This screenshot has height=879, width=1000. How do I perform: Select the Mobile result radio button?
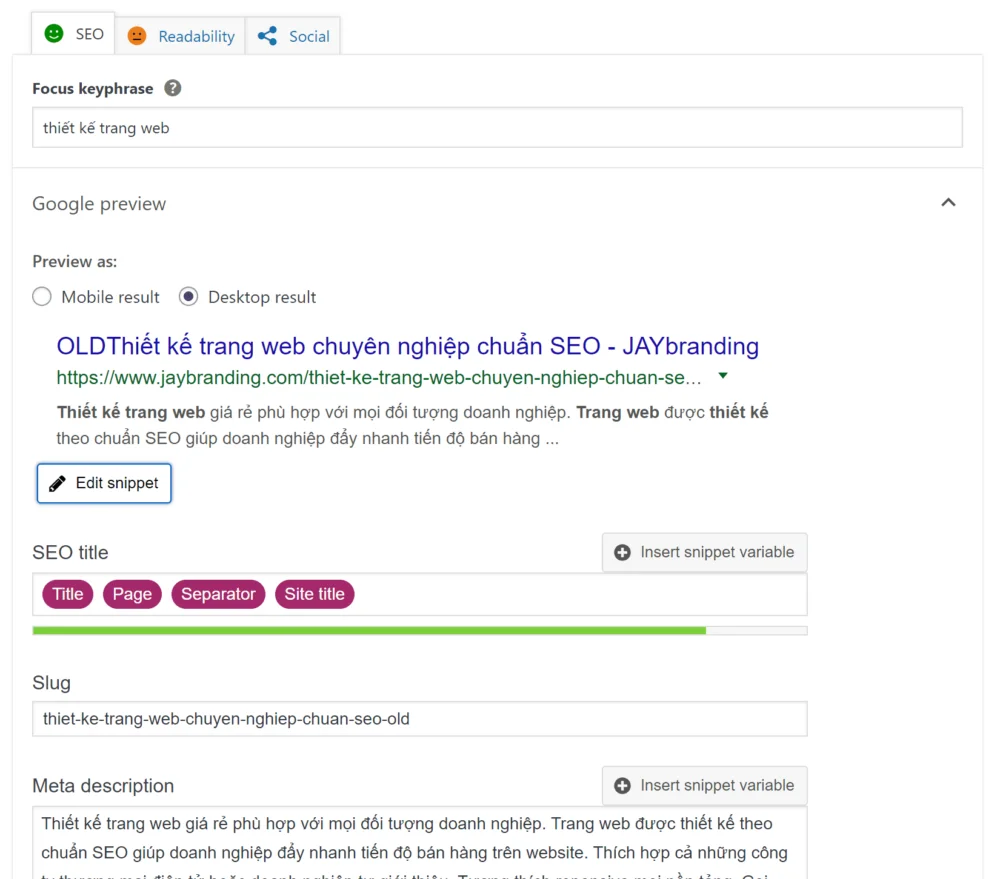42,297
